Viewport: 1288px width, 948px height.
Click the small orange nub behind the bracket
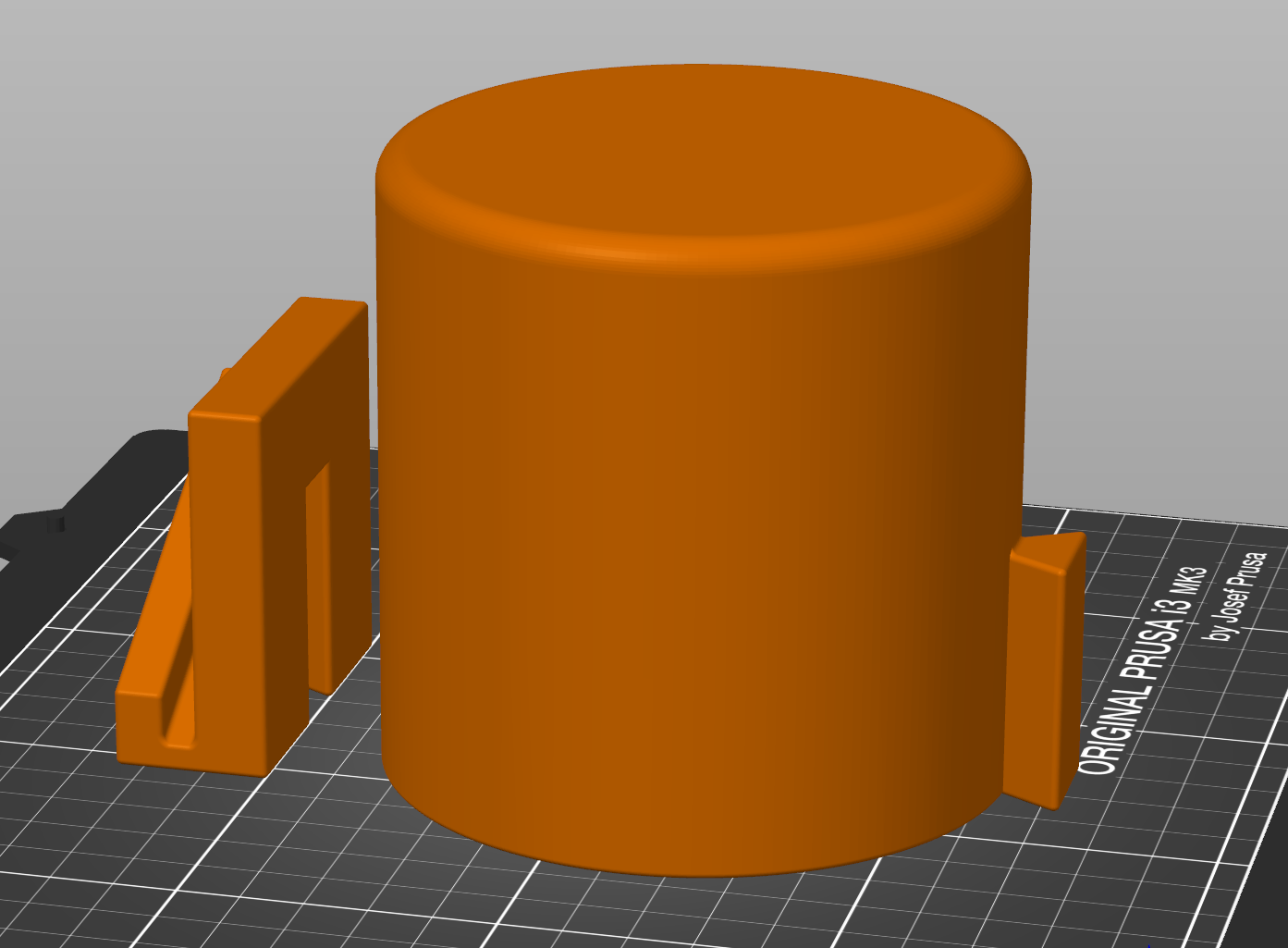[225, 375]
